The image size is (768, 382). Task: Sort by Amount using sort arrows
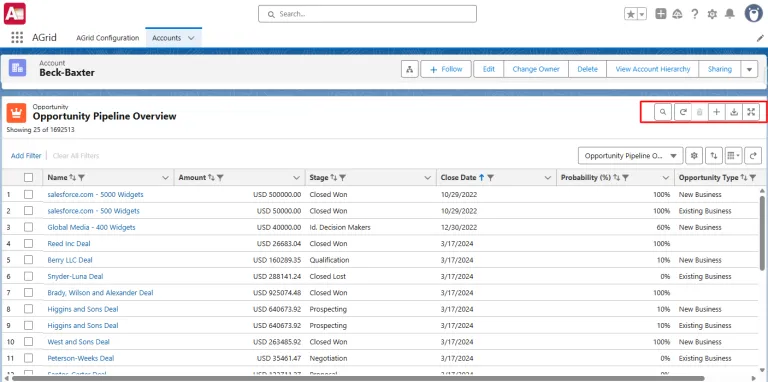click(212, 178)
